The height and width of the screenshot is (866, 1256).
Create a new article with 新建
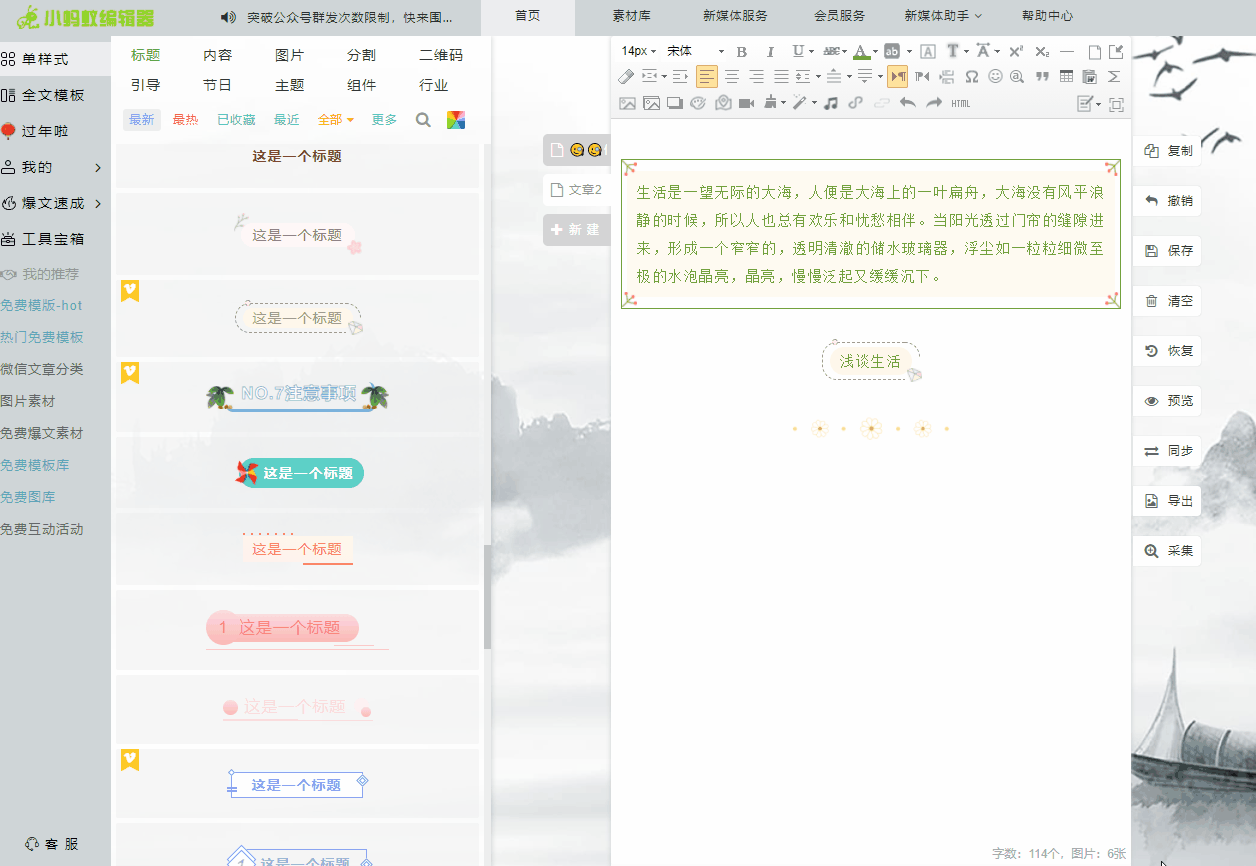click(576, 230)
